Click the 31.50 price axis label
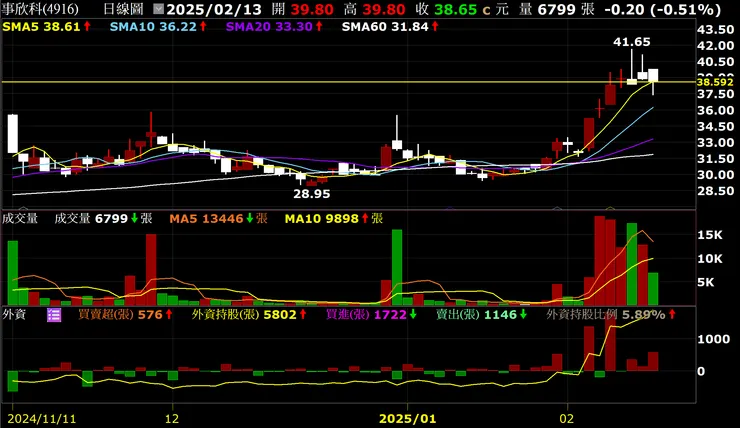The image size is (740, 428). (x=715, y=159)
